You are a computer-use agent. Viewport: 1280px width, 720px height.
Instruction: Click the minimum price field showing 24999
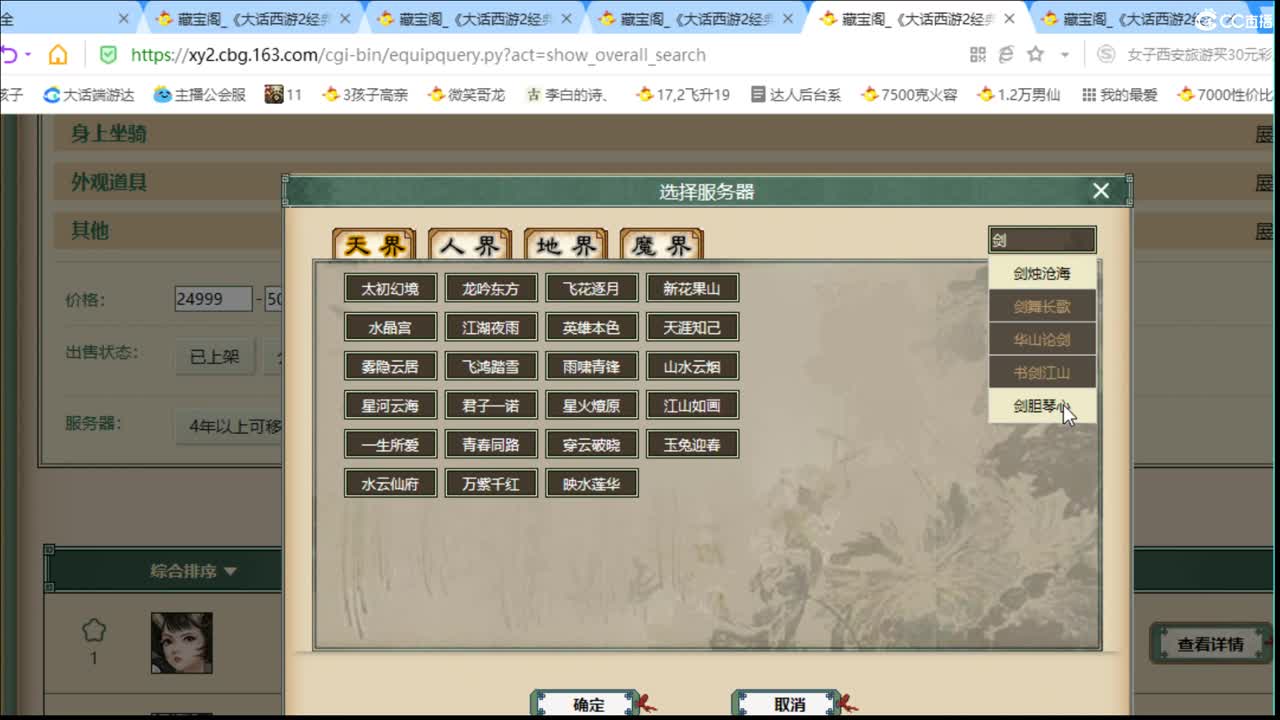click(213, 299)
